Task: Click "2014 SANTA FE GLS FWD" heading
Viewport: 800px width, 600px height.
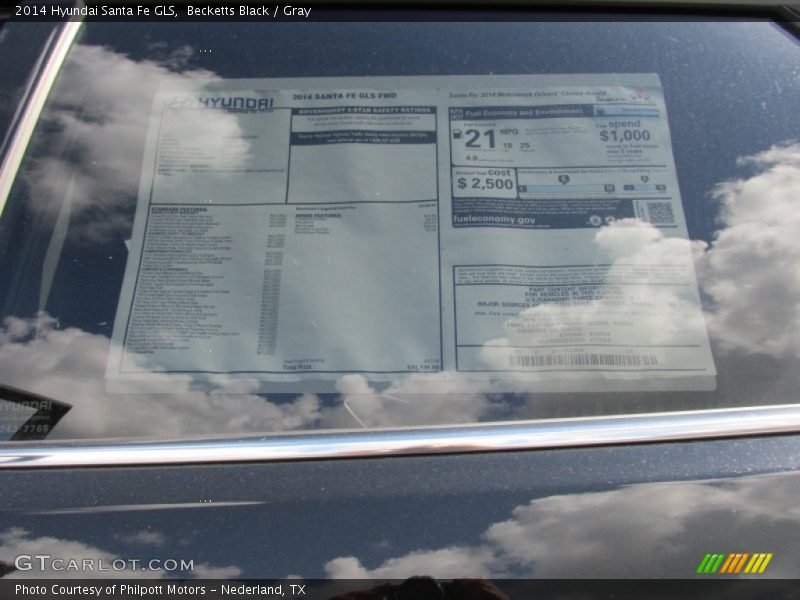Action: click(x=344, y=96)
